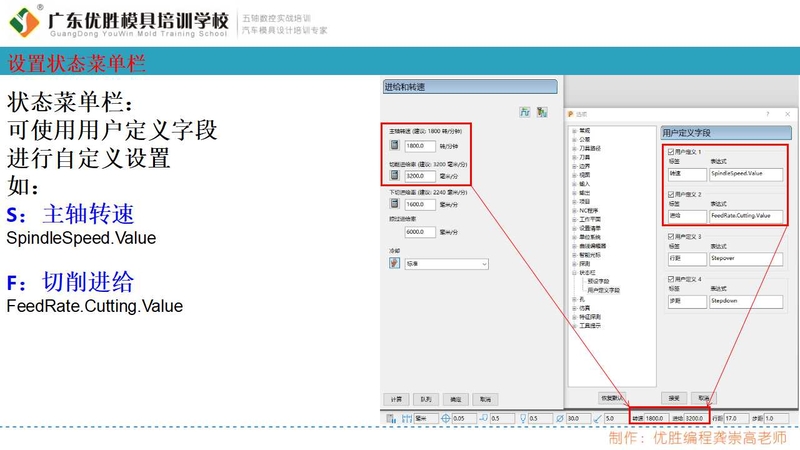Click the spindle speed field showing 1800.0
Image resolution: width=800 pixels, height=450 pixels.
tap(420, 146)
